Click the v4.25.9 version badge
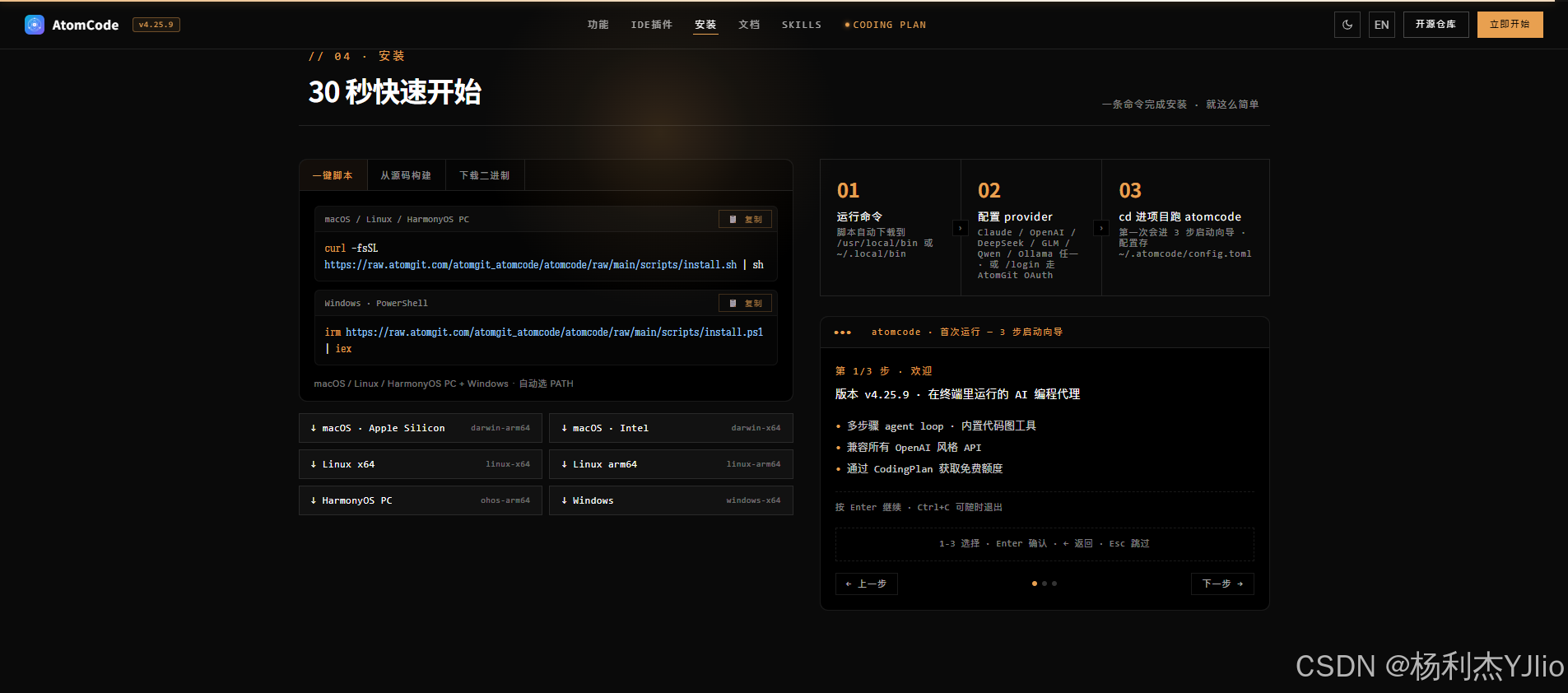 [x=156, y=25]
